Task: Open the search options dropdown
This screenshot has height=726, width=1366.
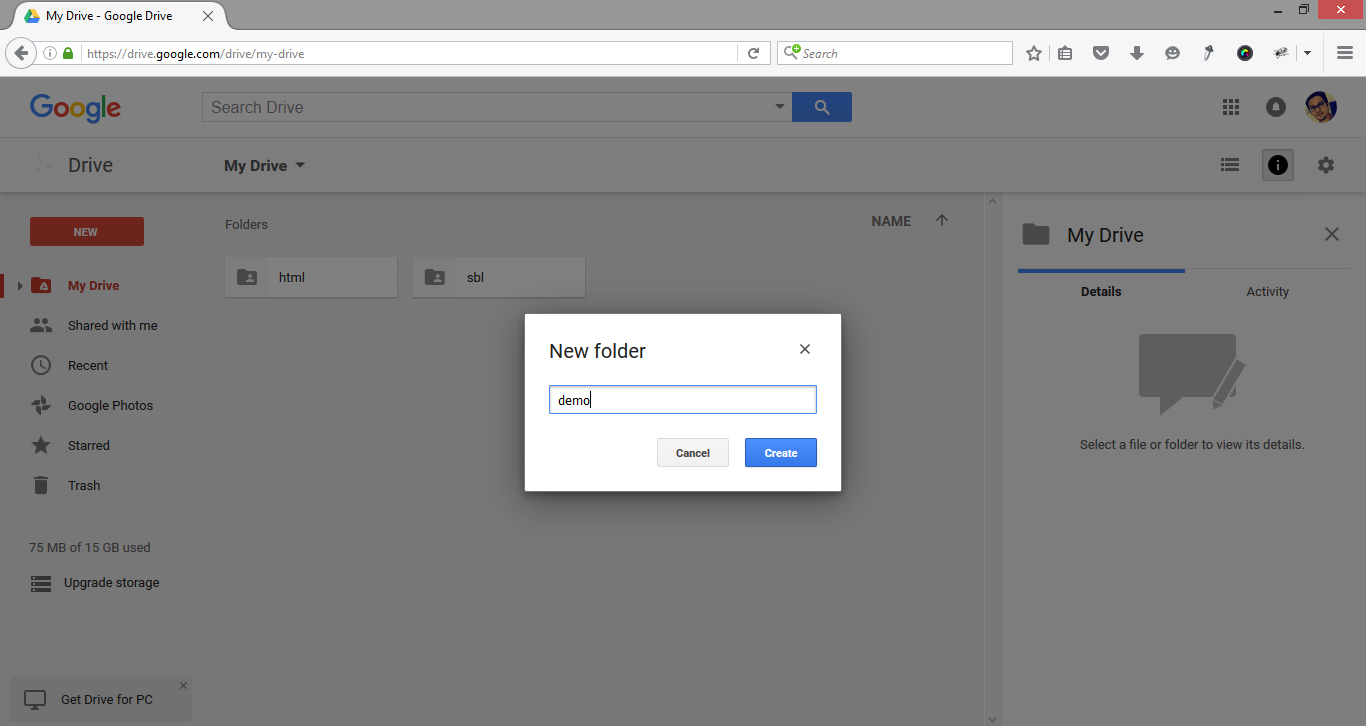Action: [779, 106]
